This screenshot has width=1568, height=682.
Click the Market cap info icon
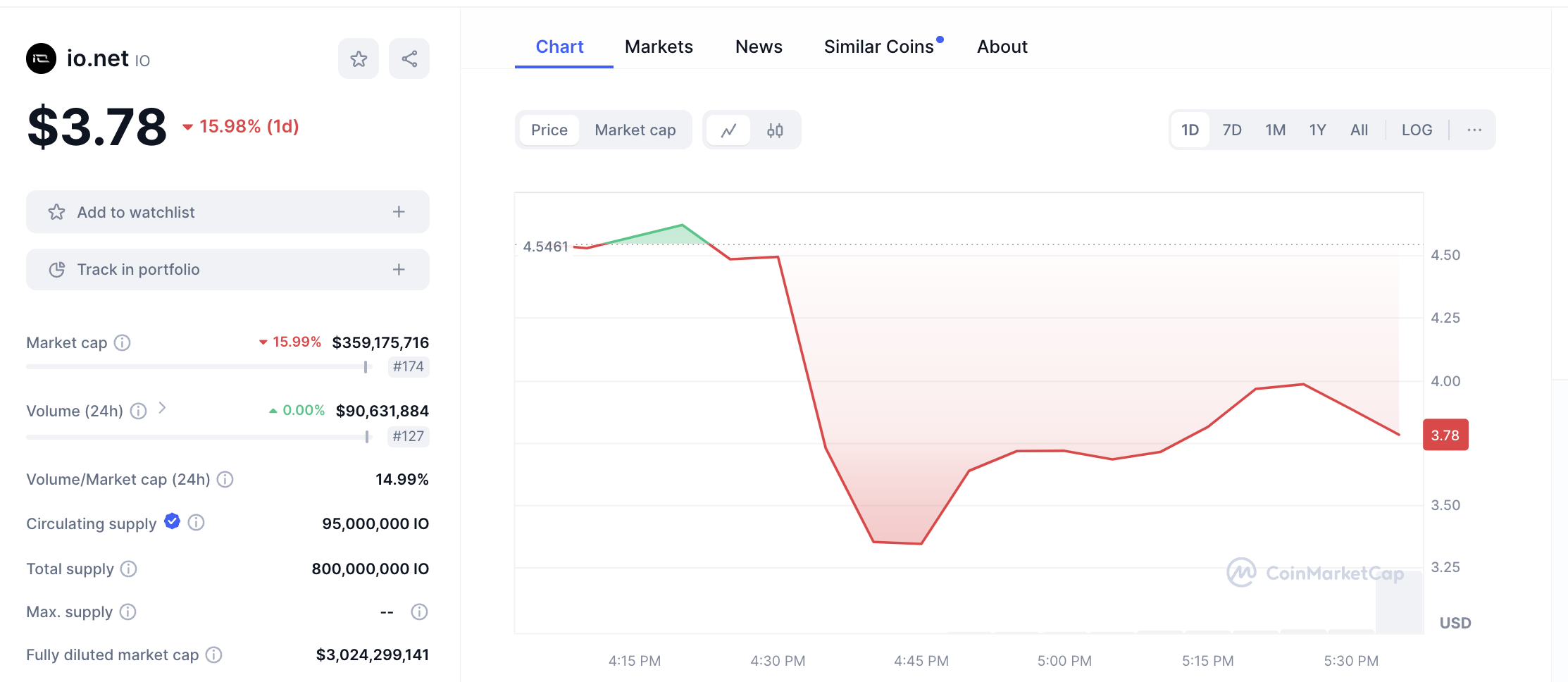point(123,343)
